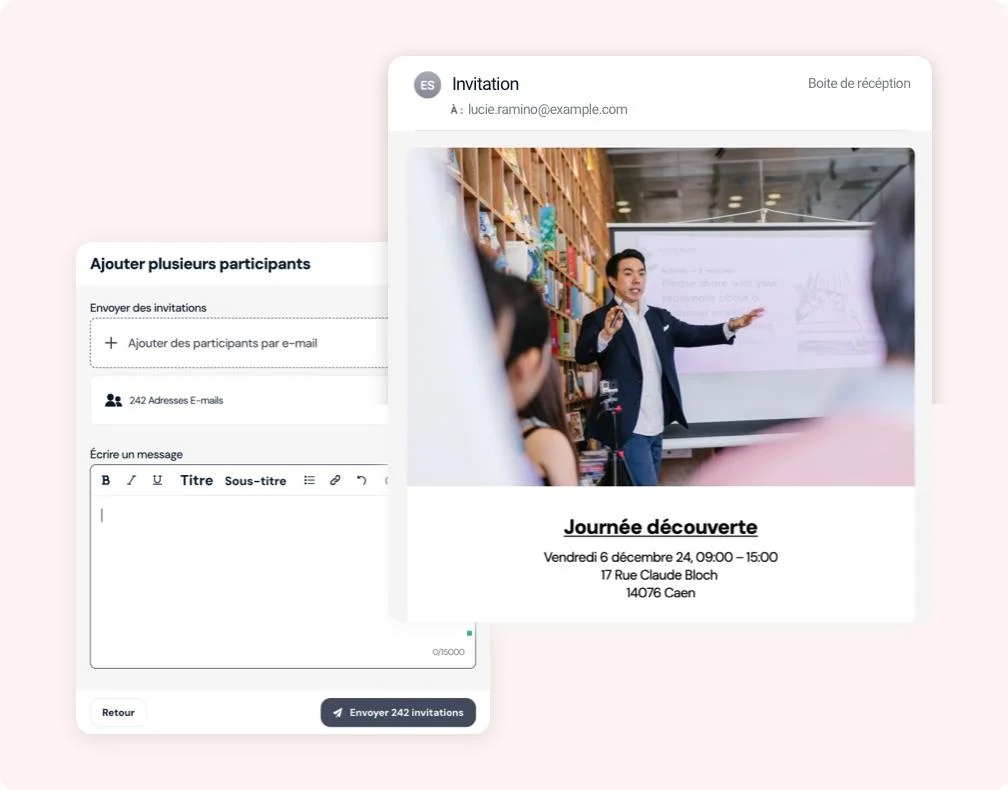Insert a bulleted list in message
This screenshot has width=1008, height=790.
pos(309,481)
